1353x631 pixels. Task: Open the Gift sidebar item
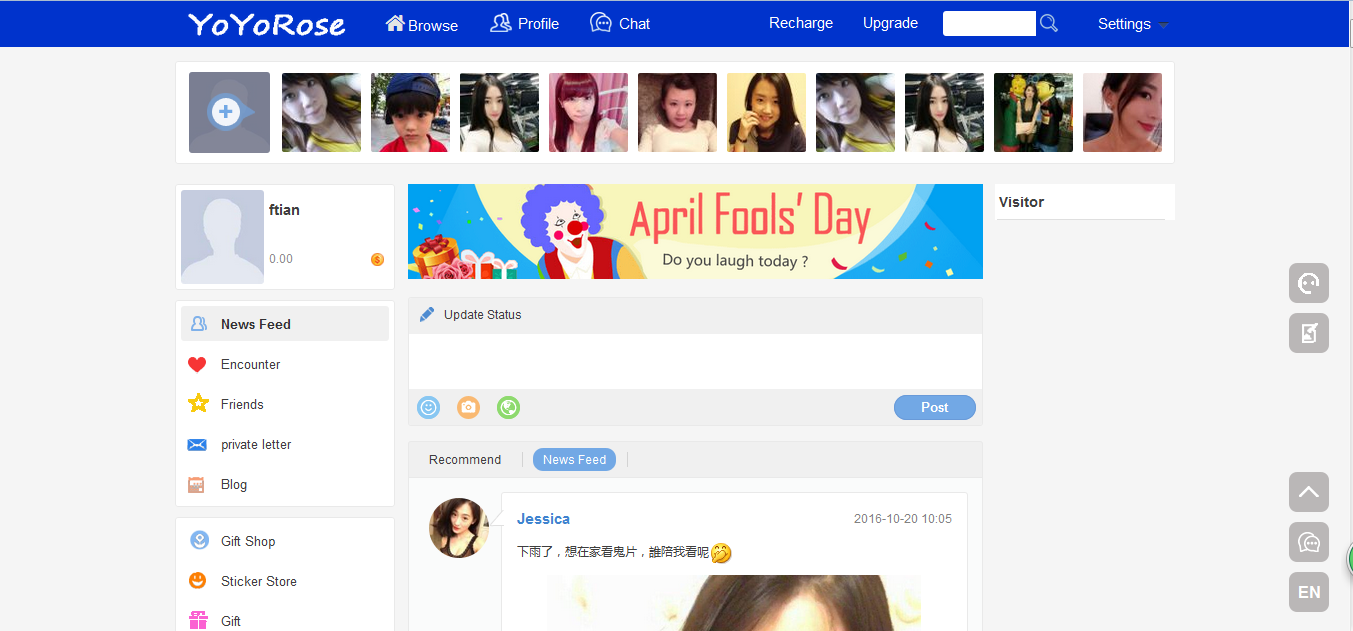pyautogui.click(x=285, y=621)
